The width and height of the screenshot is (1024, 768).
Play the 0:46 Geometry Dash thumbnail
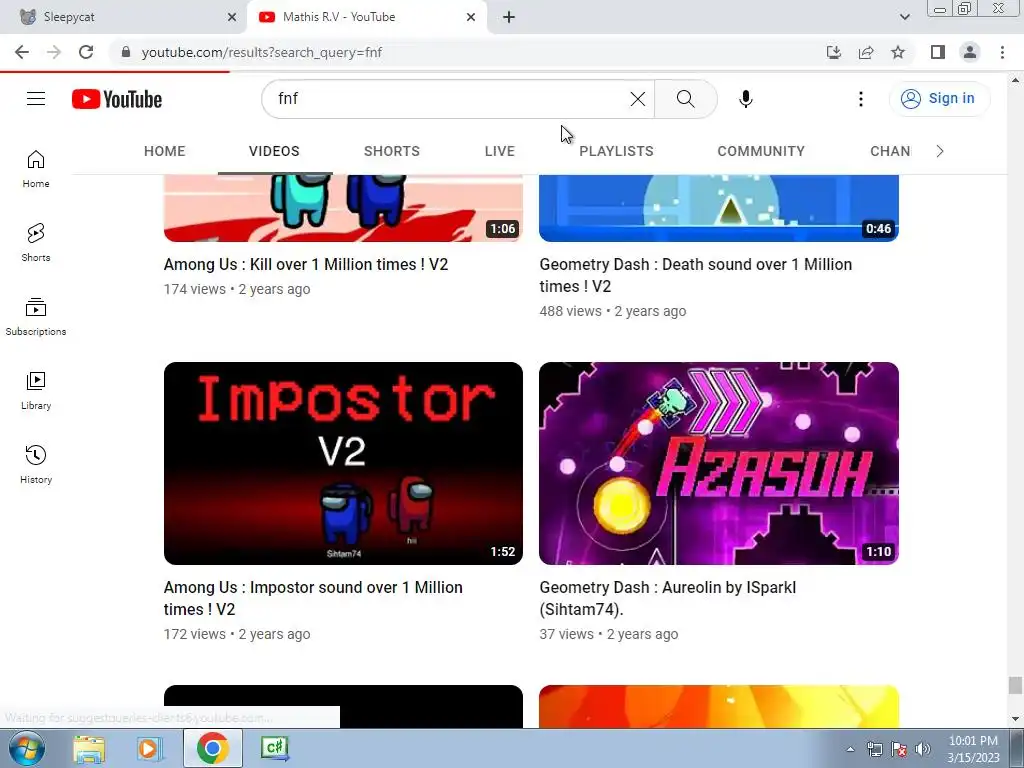tap(719, 208)
